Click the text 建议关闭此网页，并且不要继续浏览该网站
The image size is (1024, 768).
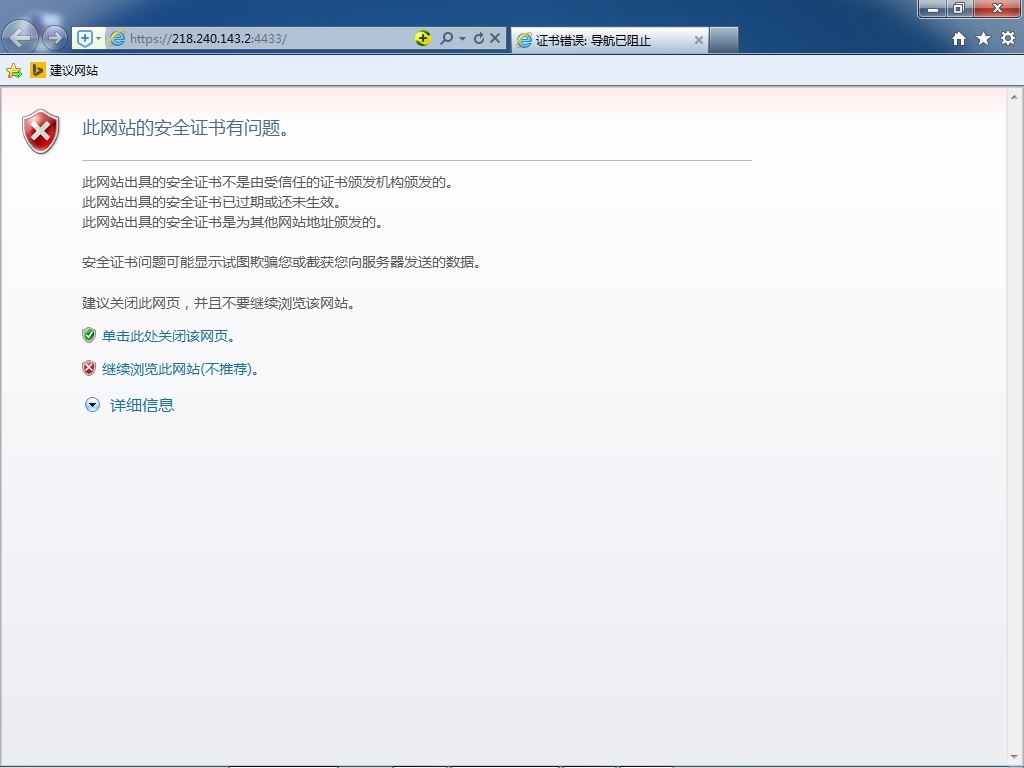tap(219, 303)
